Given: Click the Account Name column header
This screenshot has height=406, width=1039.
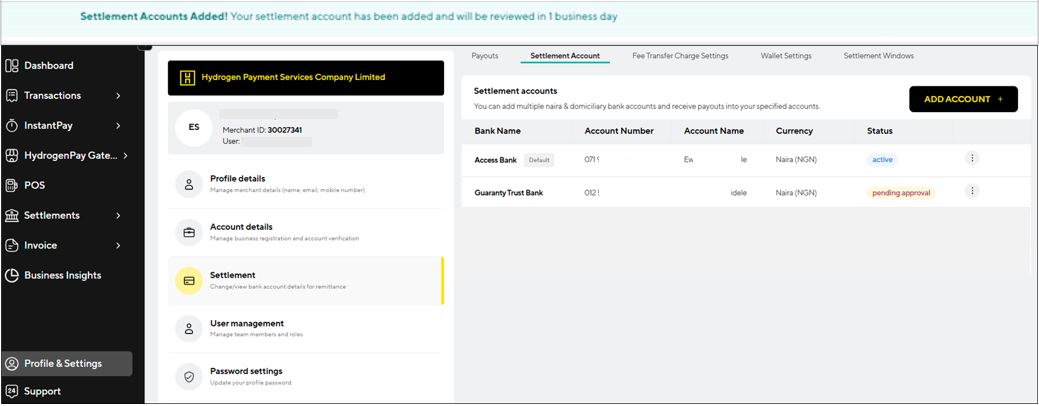Looking at the screenshot, I should pyautogui.click(x=714, y=131).
